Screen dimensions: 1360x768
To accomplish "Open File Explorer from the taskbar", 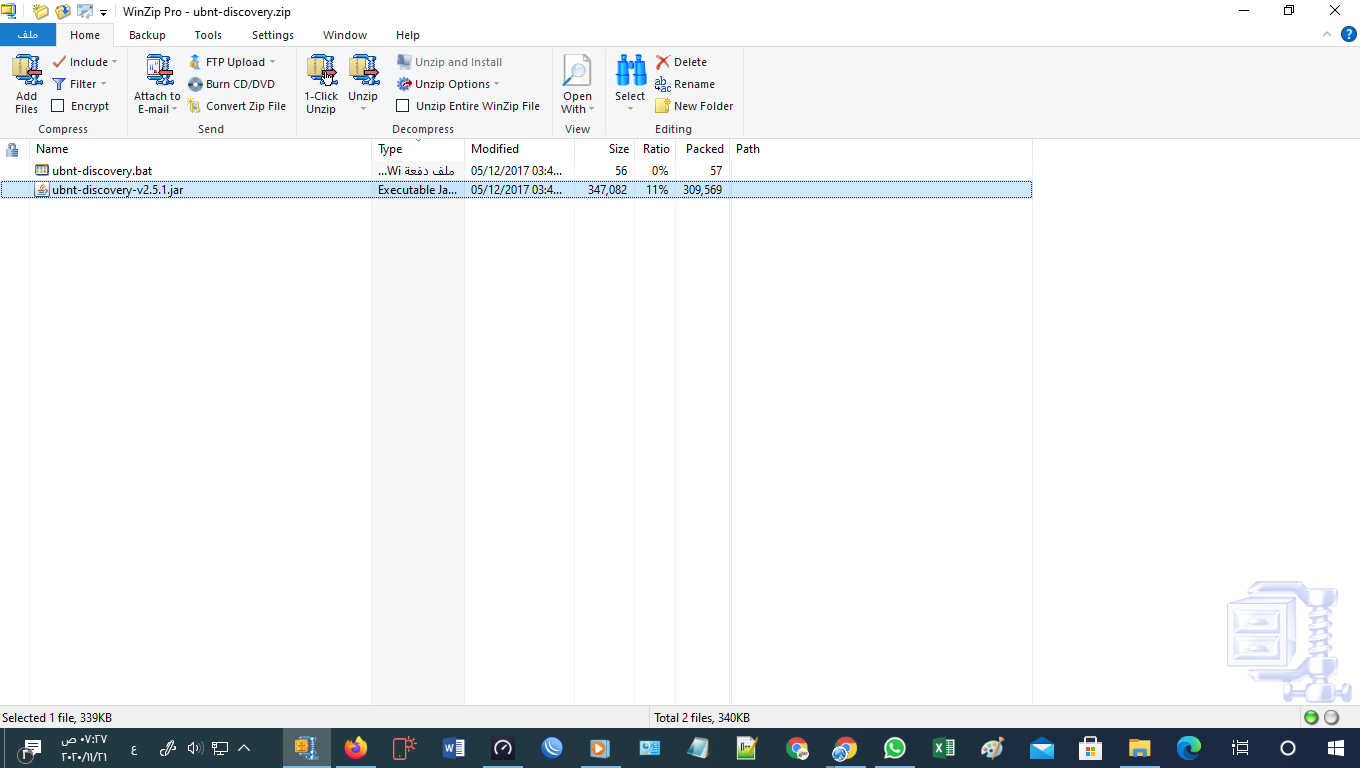I will click(1139, 748).
